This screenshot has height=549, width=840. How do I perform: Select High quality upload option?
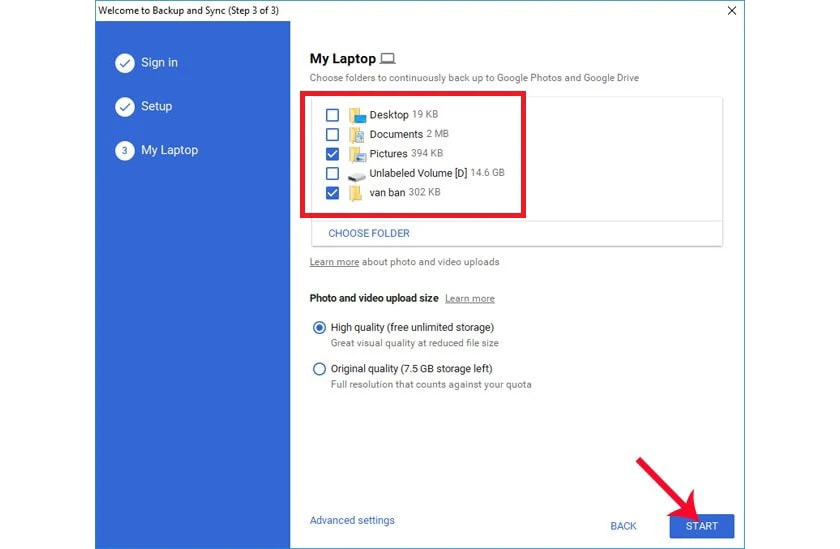point(319,327)
